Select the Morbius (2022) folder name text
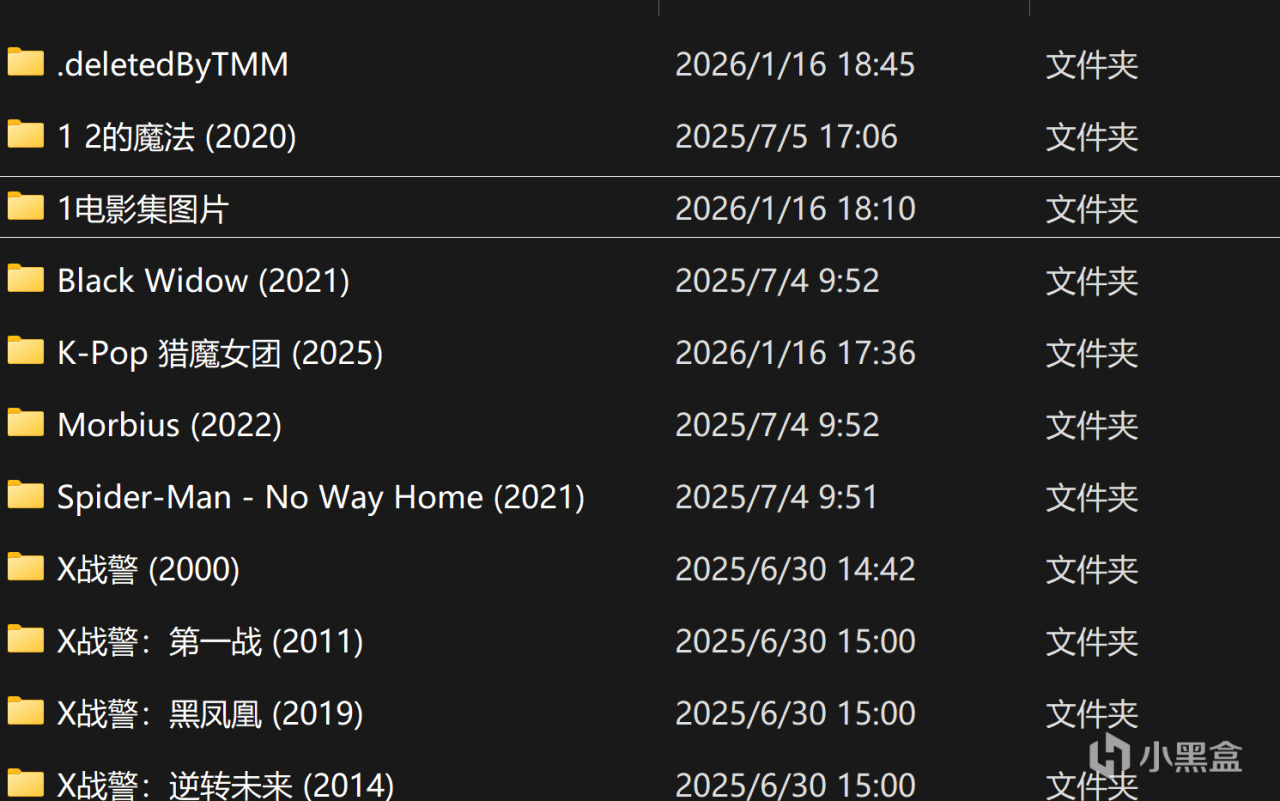Viewport: 1280px width, 801px height. (x=169, y=425)
